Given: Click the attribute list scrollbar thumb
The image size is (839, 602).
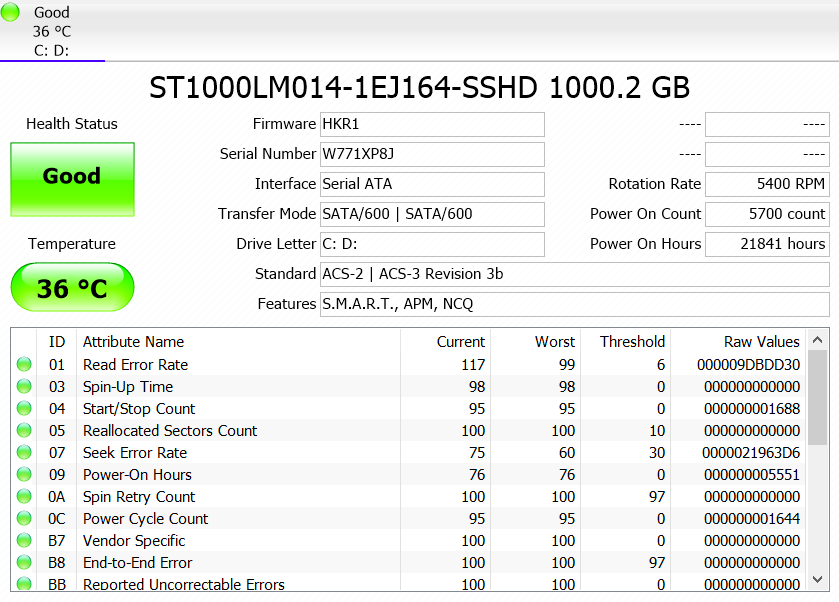Looking at the screenshot, I should (817, 398).
